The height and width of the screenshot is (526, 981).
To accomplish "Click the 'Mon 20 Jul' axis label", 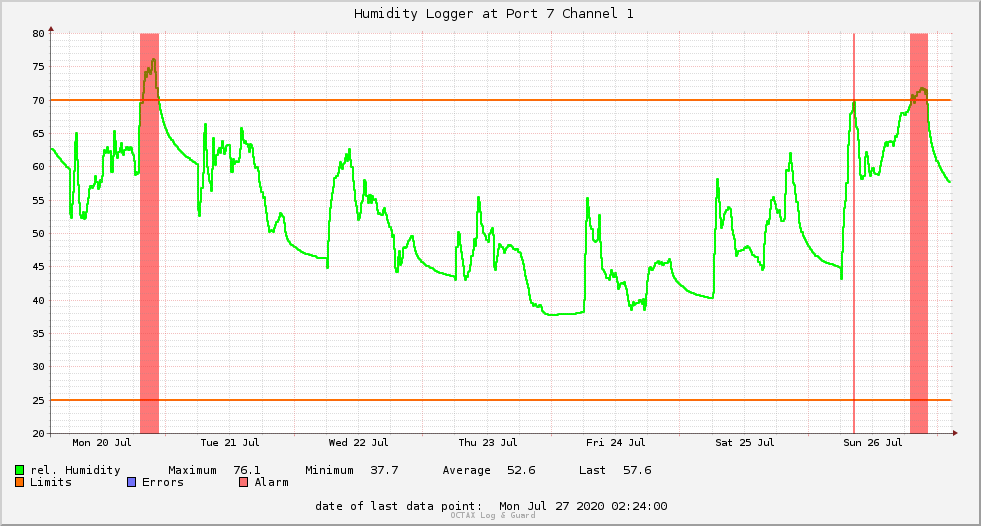I will click(x=102, y=442).
